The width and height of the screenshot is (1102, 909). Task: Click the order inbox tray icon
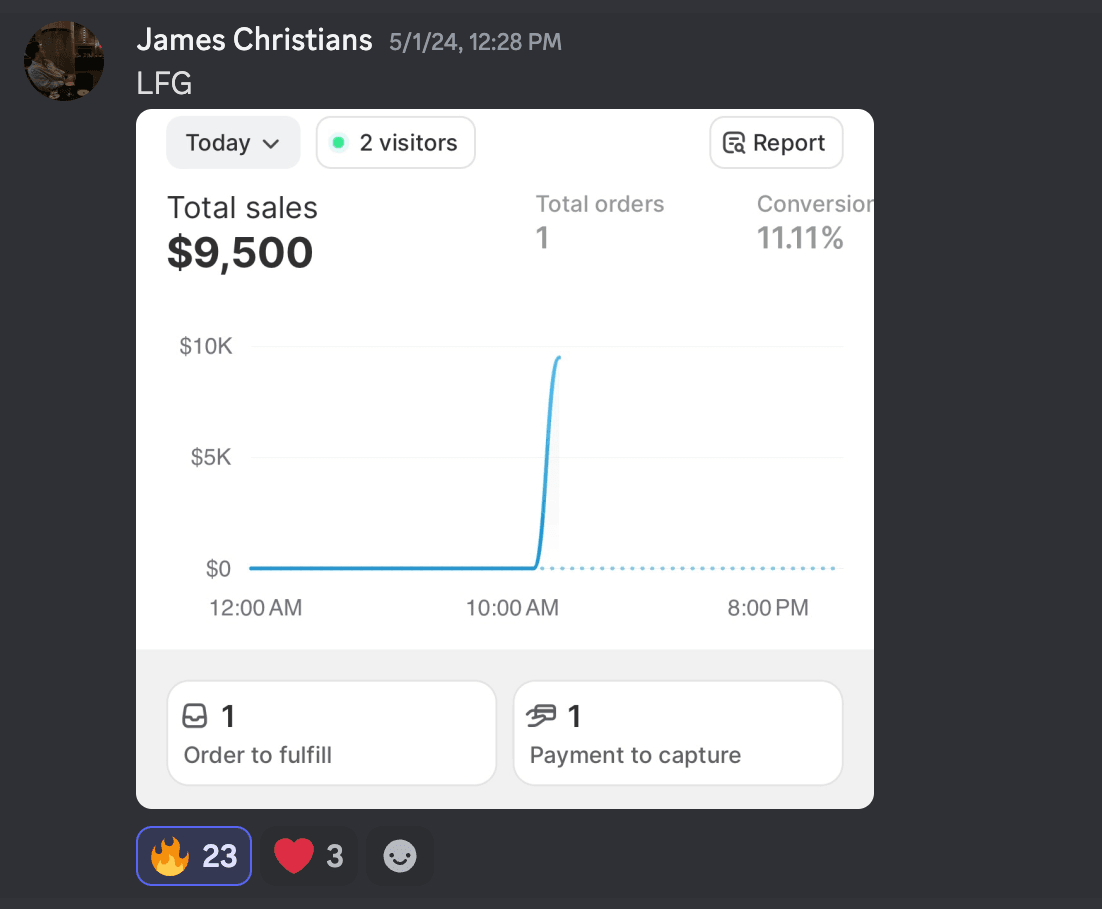tap(194, 716)
